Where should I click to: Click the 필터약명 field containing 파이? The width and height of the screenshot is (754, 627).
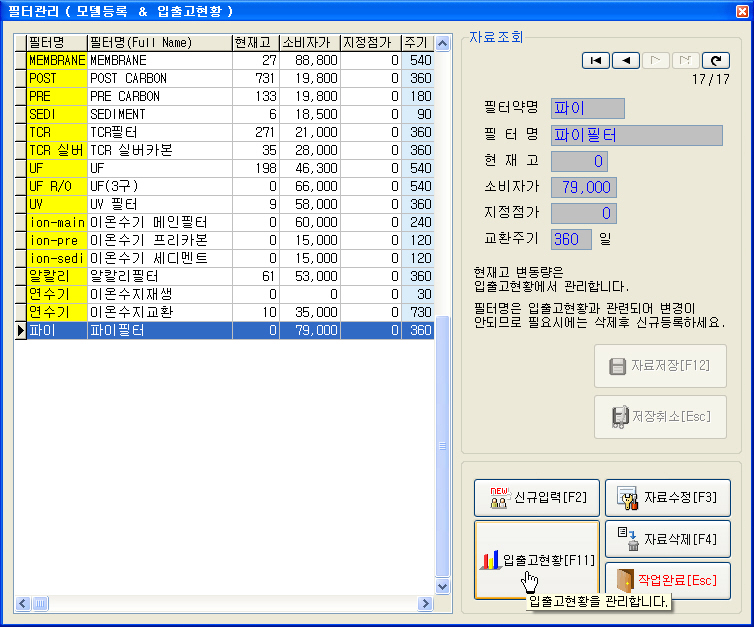[x=588, y=108]
